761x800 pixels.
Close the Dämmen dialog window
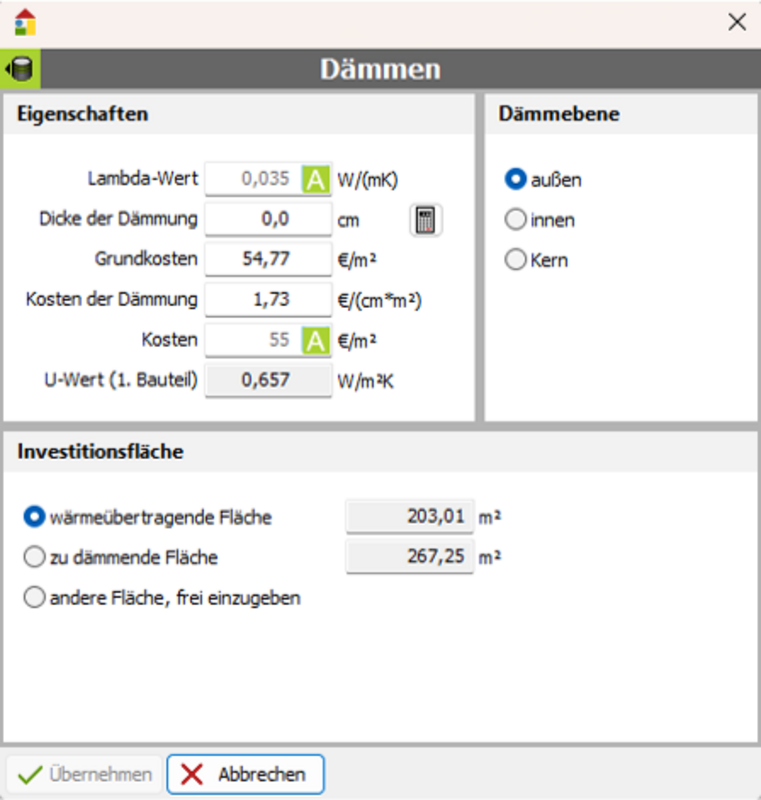tap(737, 22)
